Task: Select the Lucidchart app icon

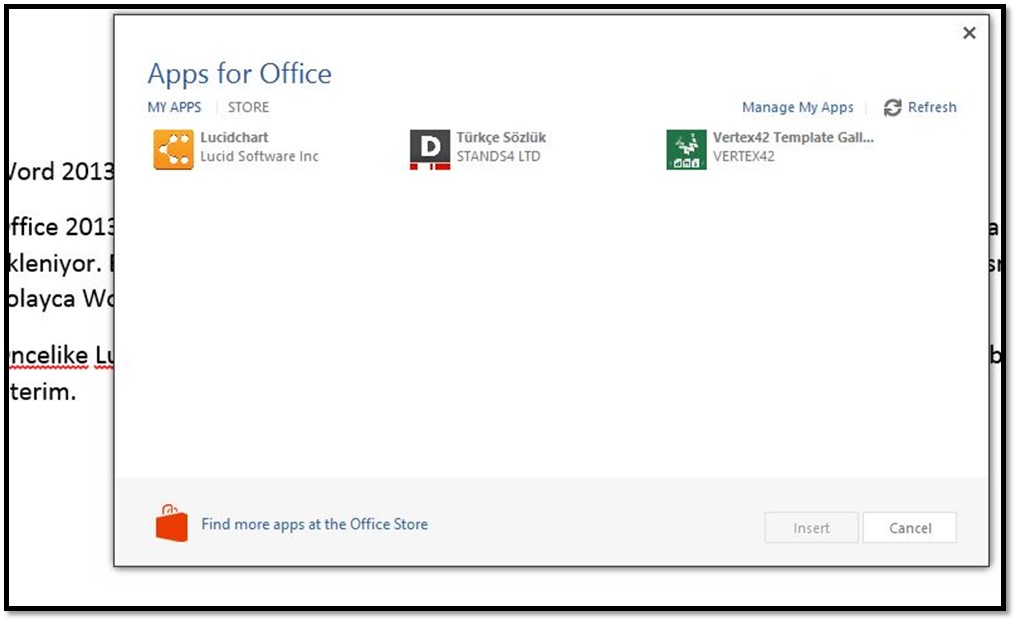Action: (173, 149)
